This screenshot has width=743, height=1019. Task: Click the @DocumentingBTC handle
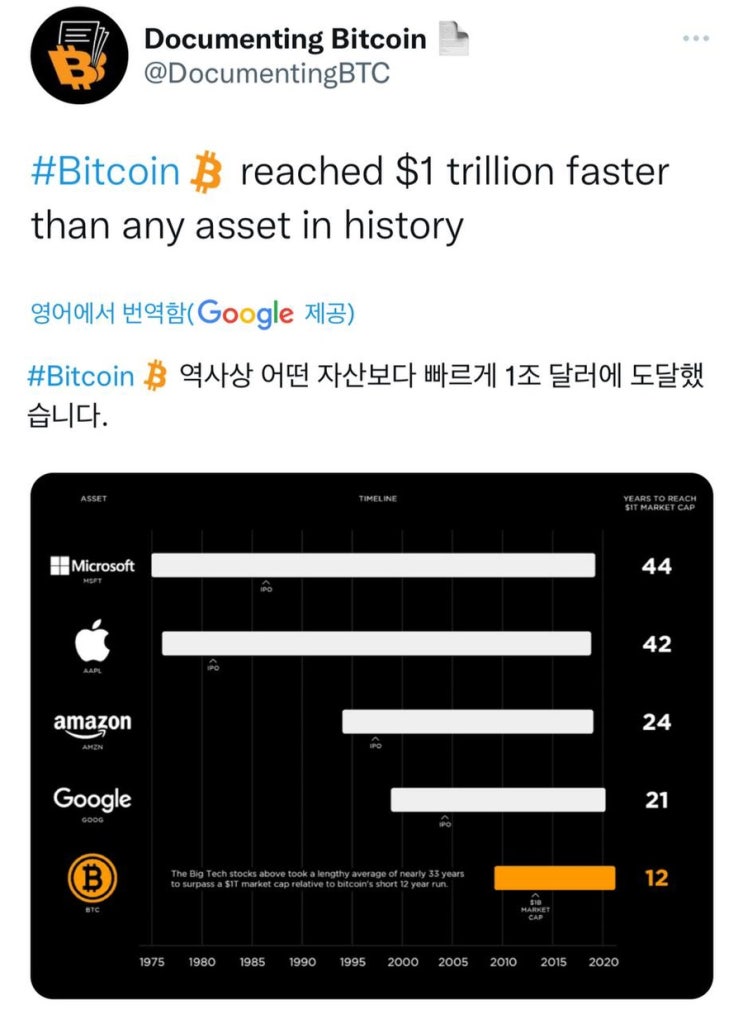point(266,75)
